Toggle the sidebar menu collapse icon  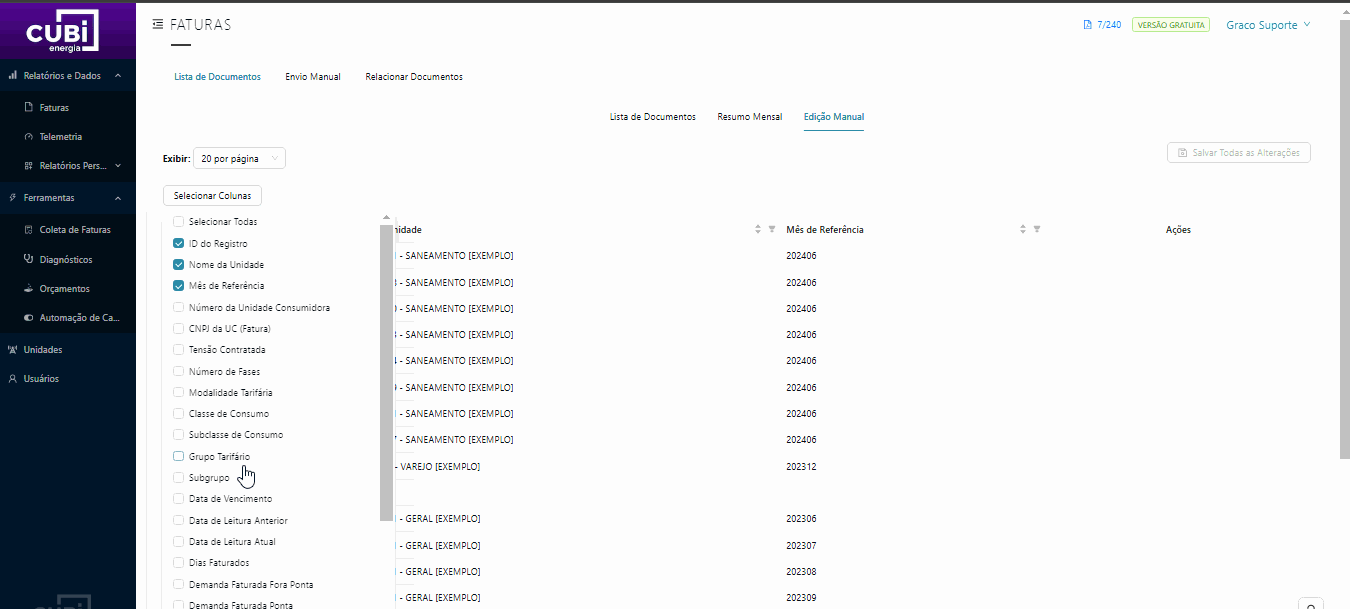click(x=157, y=25)
